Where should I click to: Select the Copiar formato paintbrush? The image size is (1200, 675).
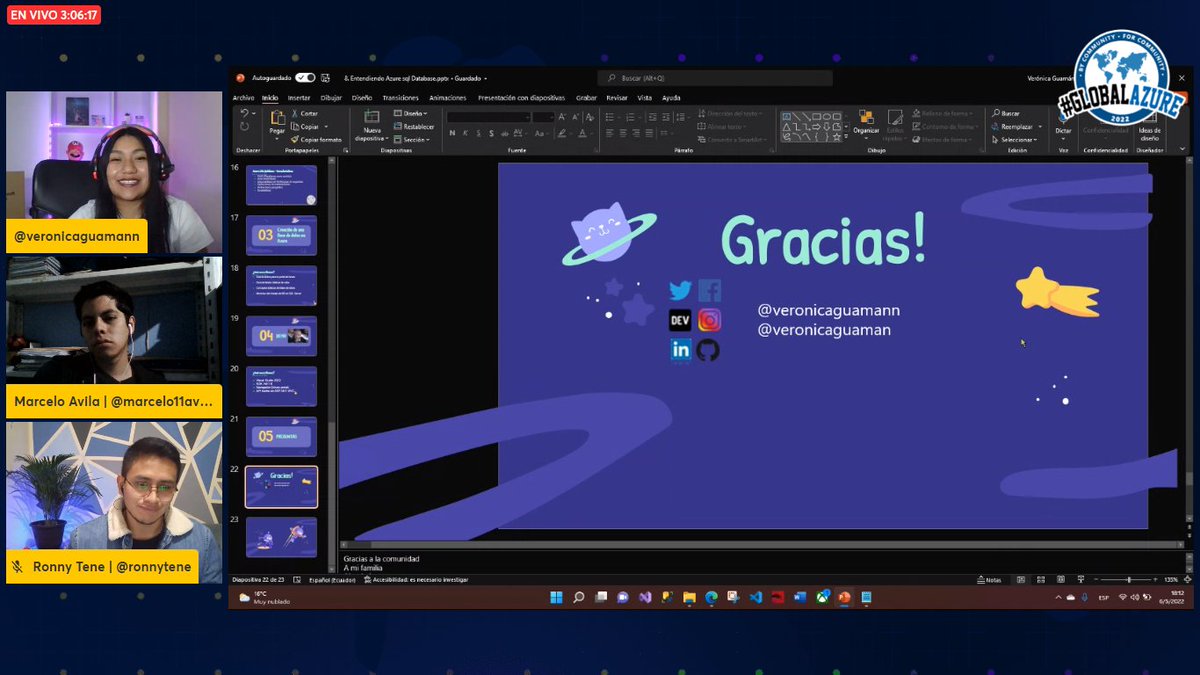tap(316, 139)
